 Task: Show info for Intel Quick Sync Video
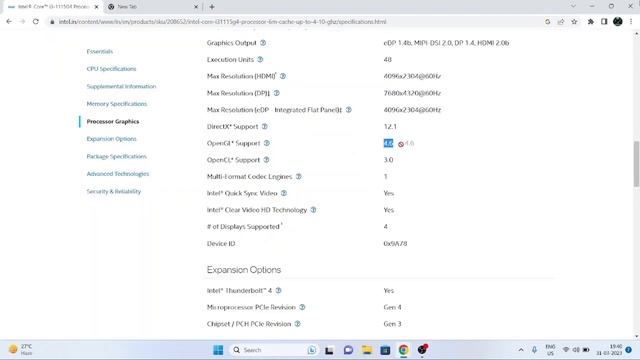pyautogui.click(x=284, y=193)
